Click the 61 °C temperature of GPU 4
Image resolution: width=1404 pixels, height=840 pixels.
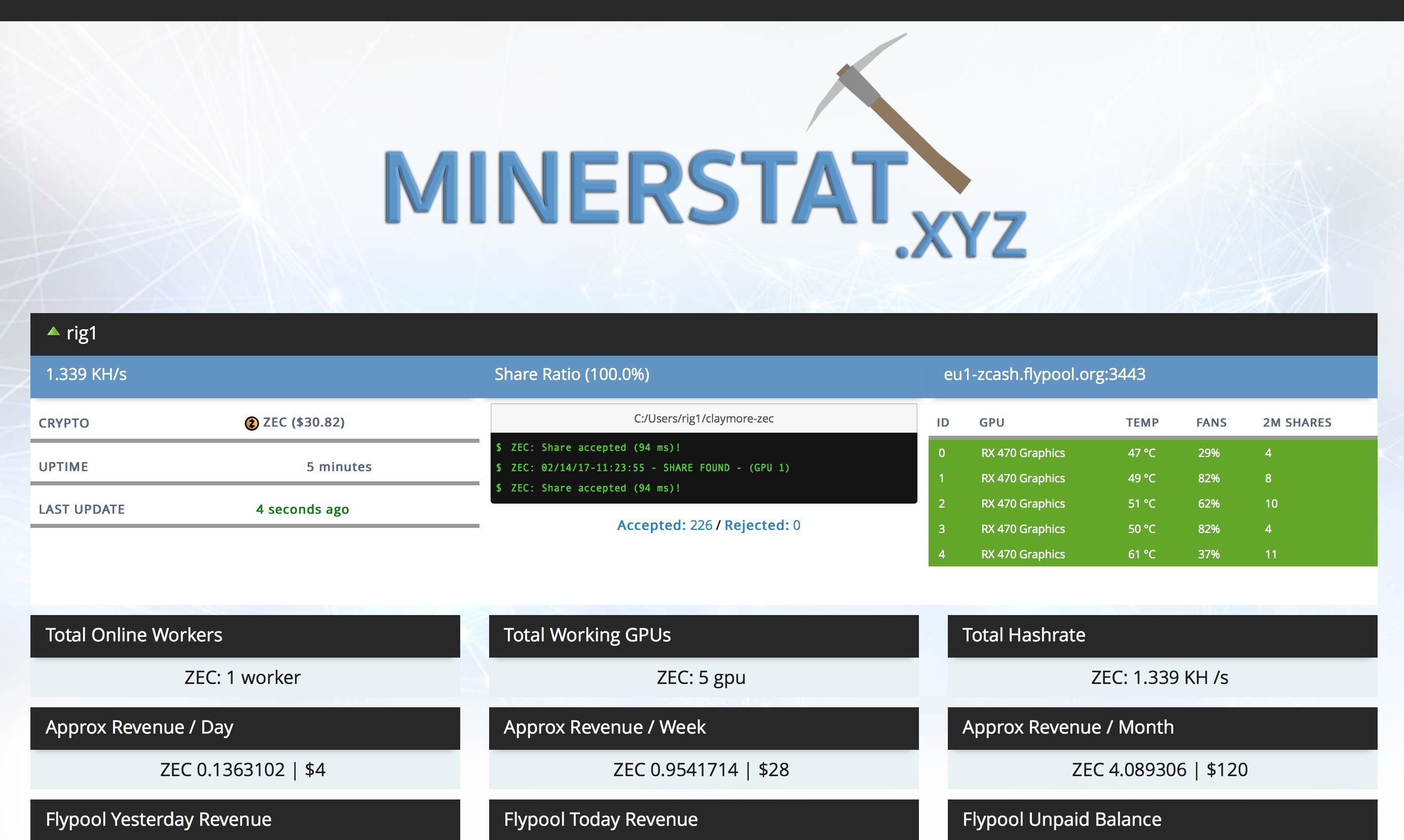1141,554
